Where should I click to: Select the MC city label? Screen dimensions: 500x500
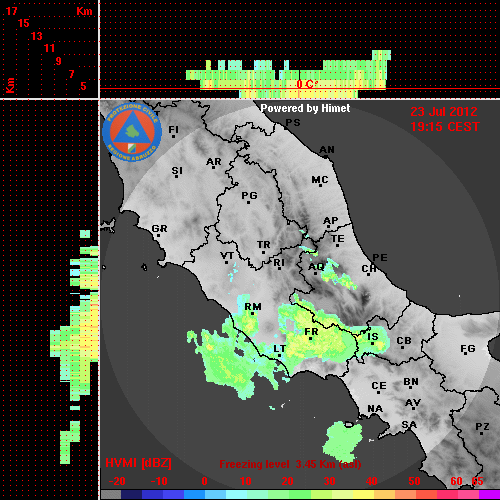point(320,180)
